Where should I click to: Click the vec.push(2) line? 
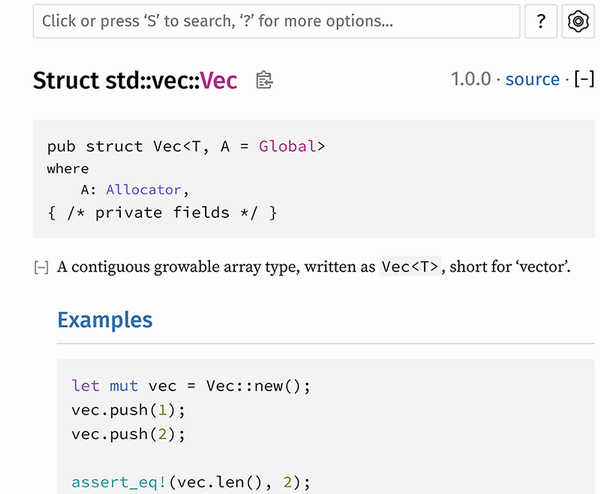tap(128, 434)
